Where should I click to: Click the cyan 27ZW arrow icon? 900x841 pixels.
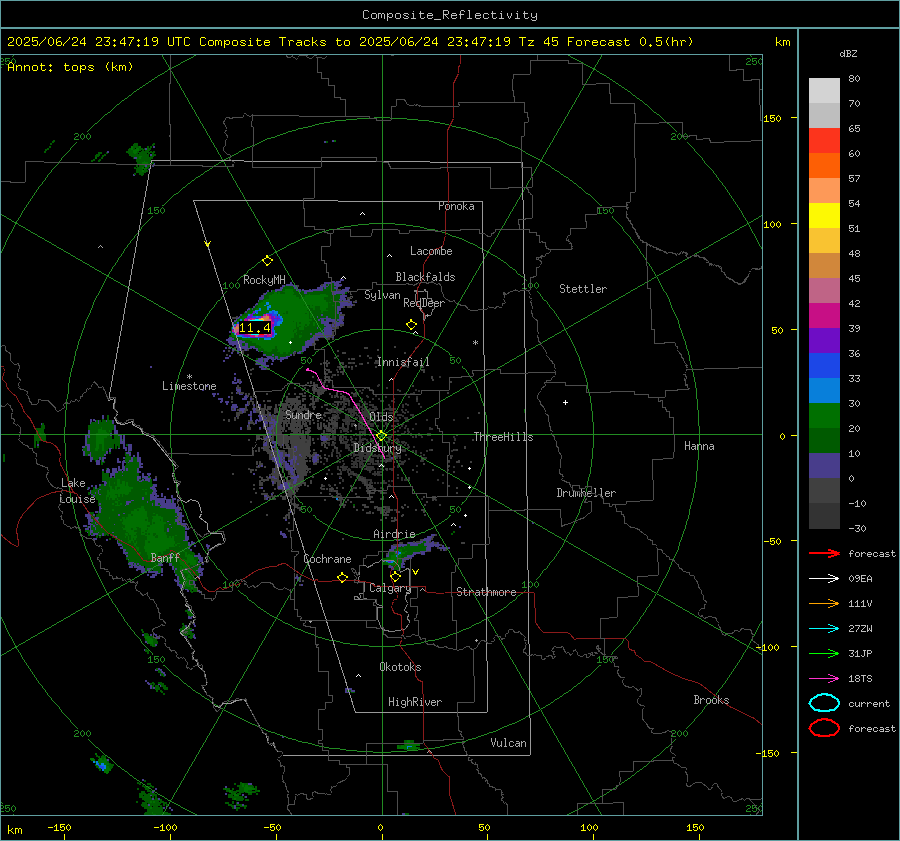824,629
